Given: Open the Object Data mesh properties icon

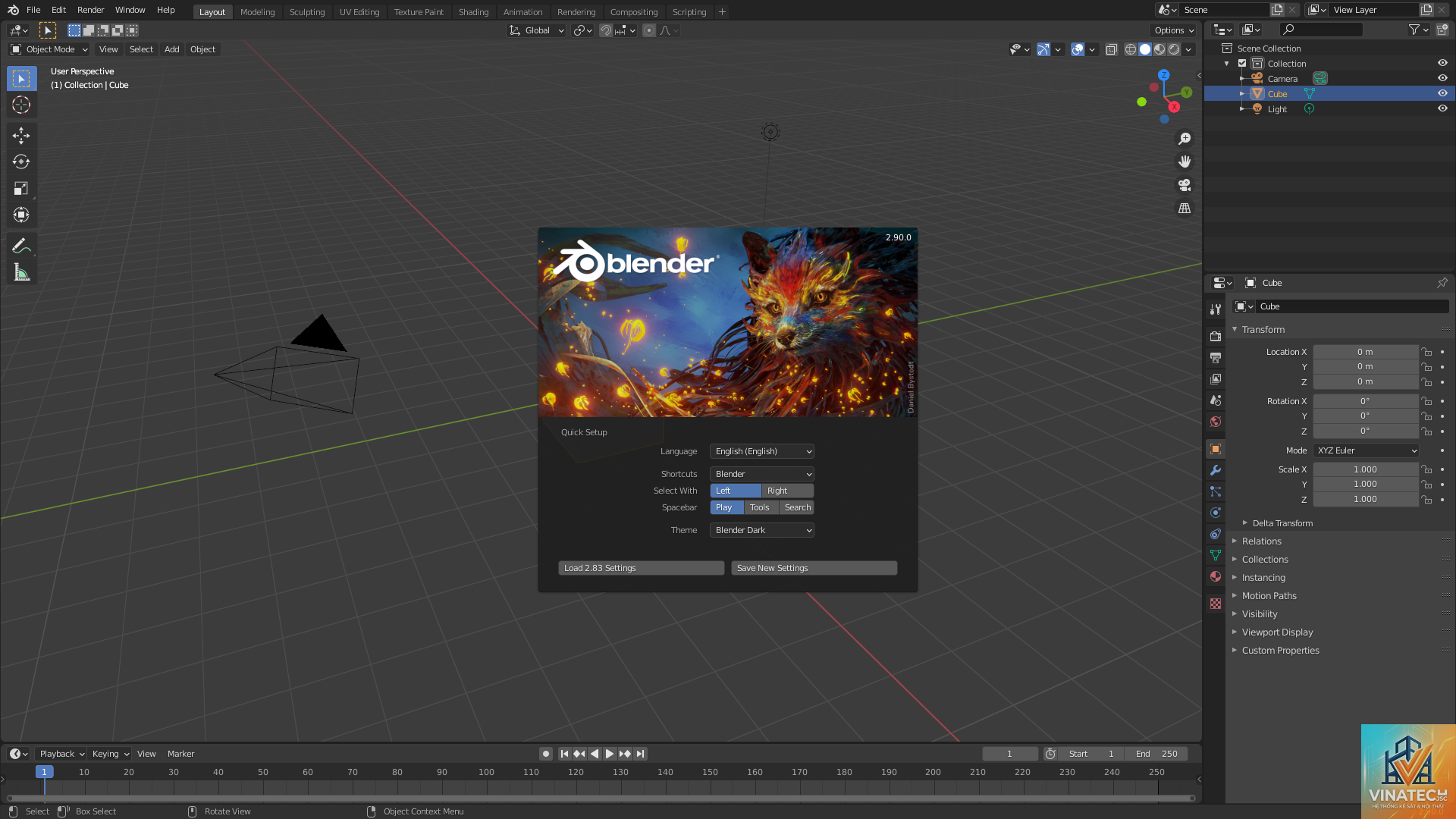Looking at the screenshot, I should pos(1216,555).
